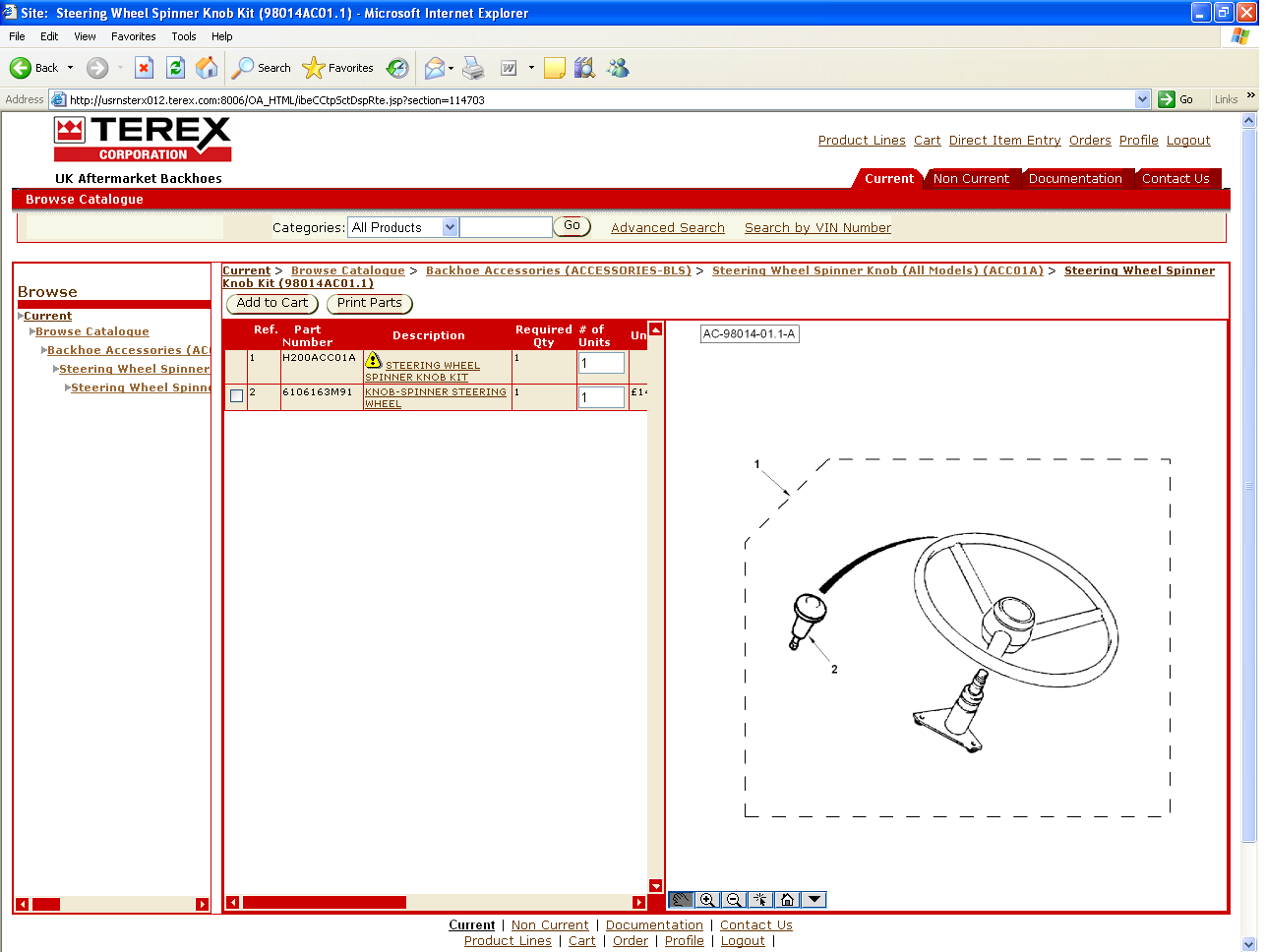Click the parts table horizontal scrollbar thumb
Viewport: 1266px width, 952px height.
click(325, 902)
